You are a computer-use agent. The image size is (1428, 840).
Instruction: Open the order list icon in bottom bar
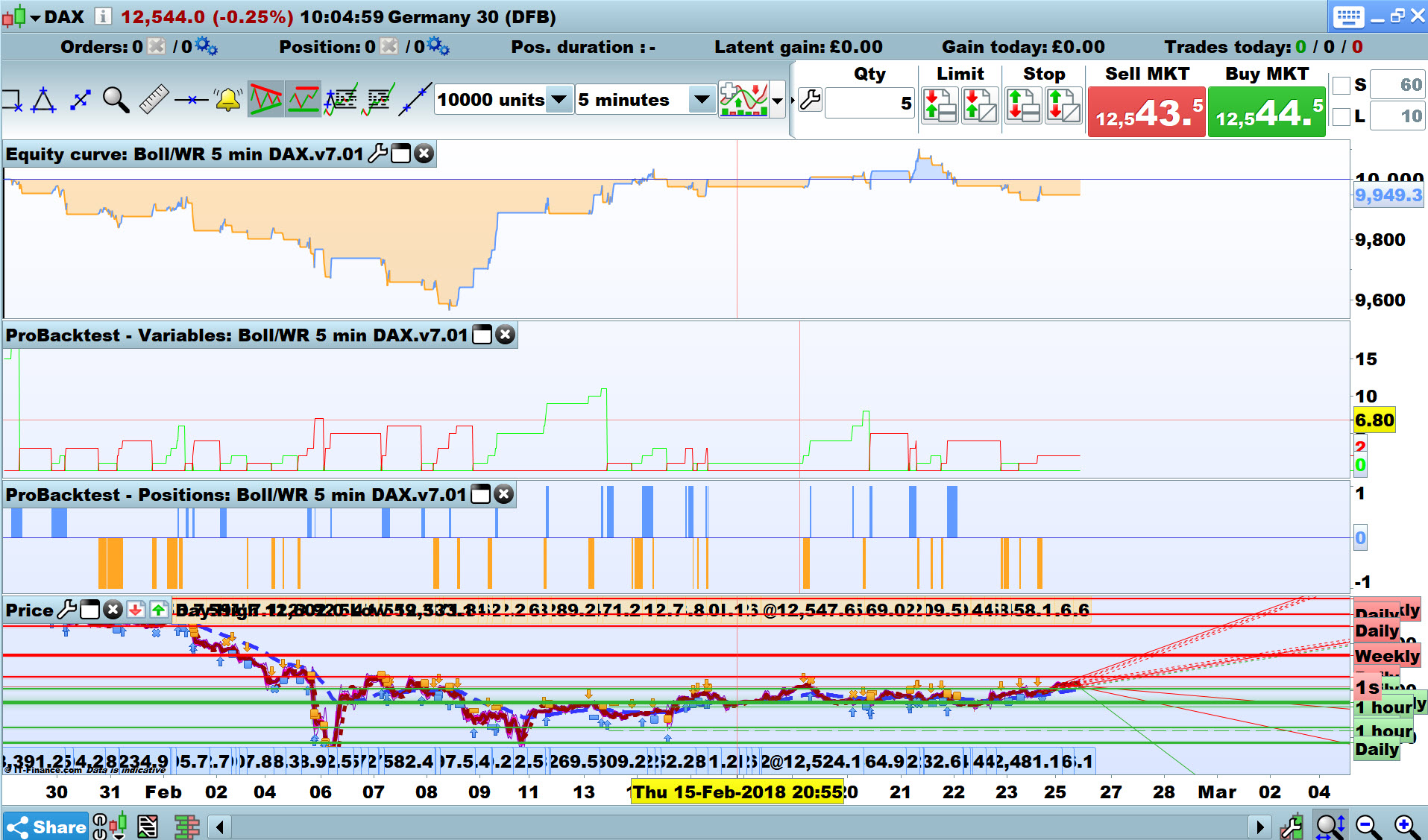click(x=148, y=827)
